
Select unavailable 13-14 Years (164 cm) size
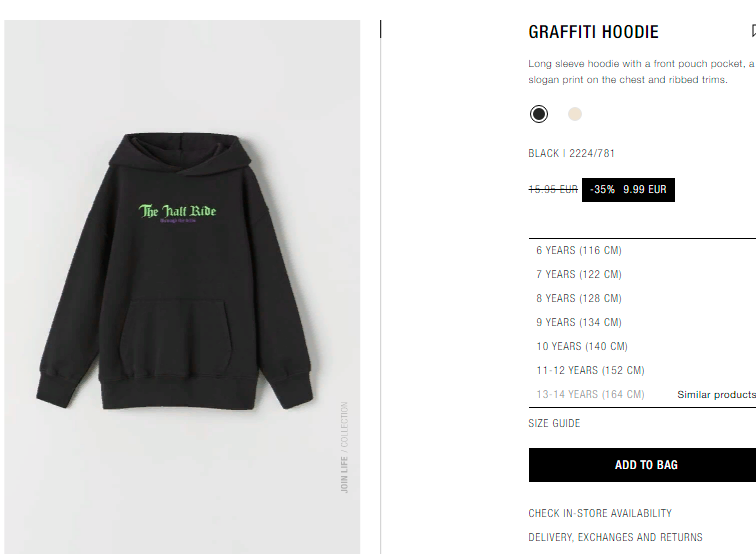[x=590, y=395]
